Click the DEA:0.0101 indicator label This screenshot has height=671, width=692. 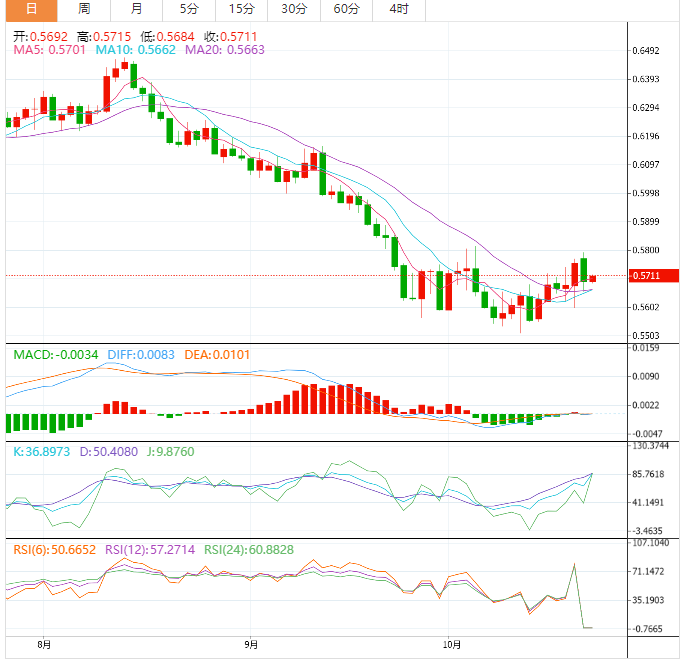click(x=217, y=355)
